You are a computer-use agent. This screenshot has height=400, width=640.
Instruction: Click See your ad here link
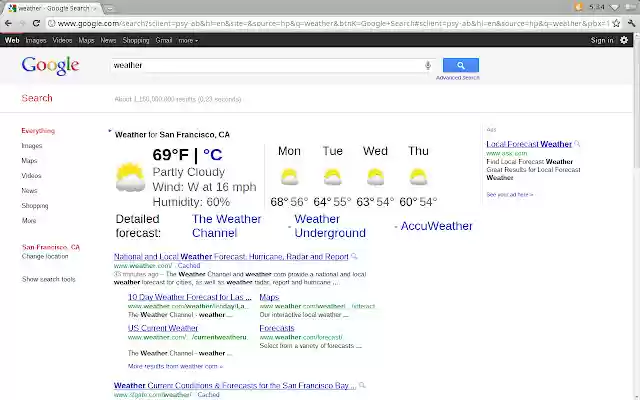(x=510, y=195)
